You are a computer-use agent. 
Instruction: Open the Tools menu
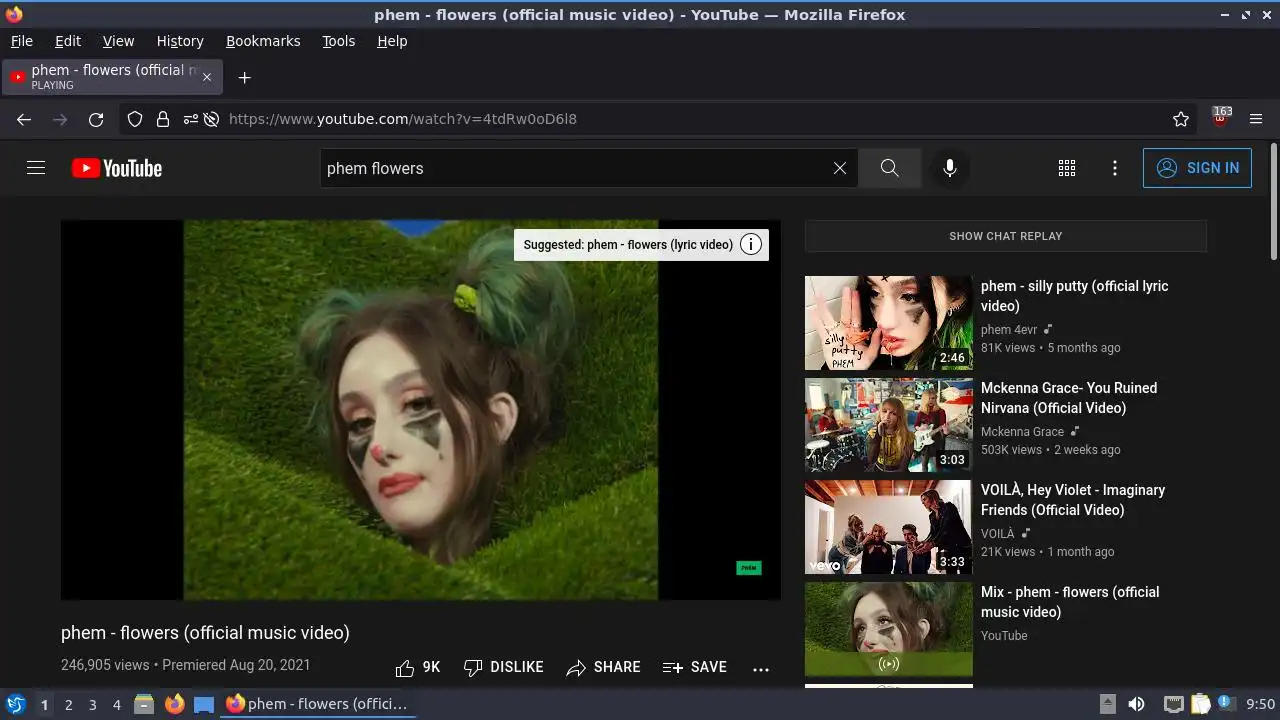tap(339, 41)
